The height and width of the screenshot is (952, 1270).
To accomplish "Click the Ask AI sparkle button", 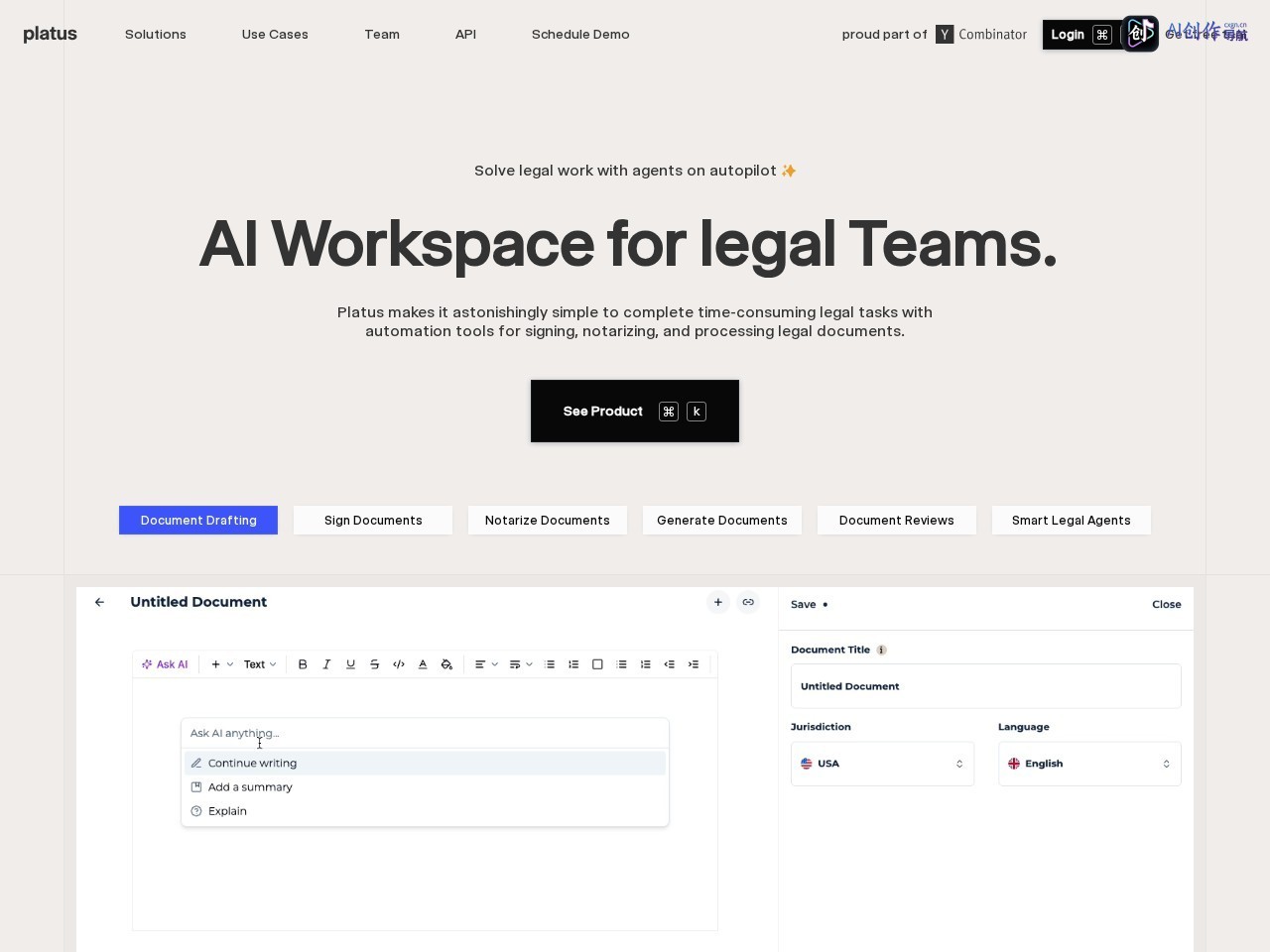I will click(165, 664).
